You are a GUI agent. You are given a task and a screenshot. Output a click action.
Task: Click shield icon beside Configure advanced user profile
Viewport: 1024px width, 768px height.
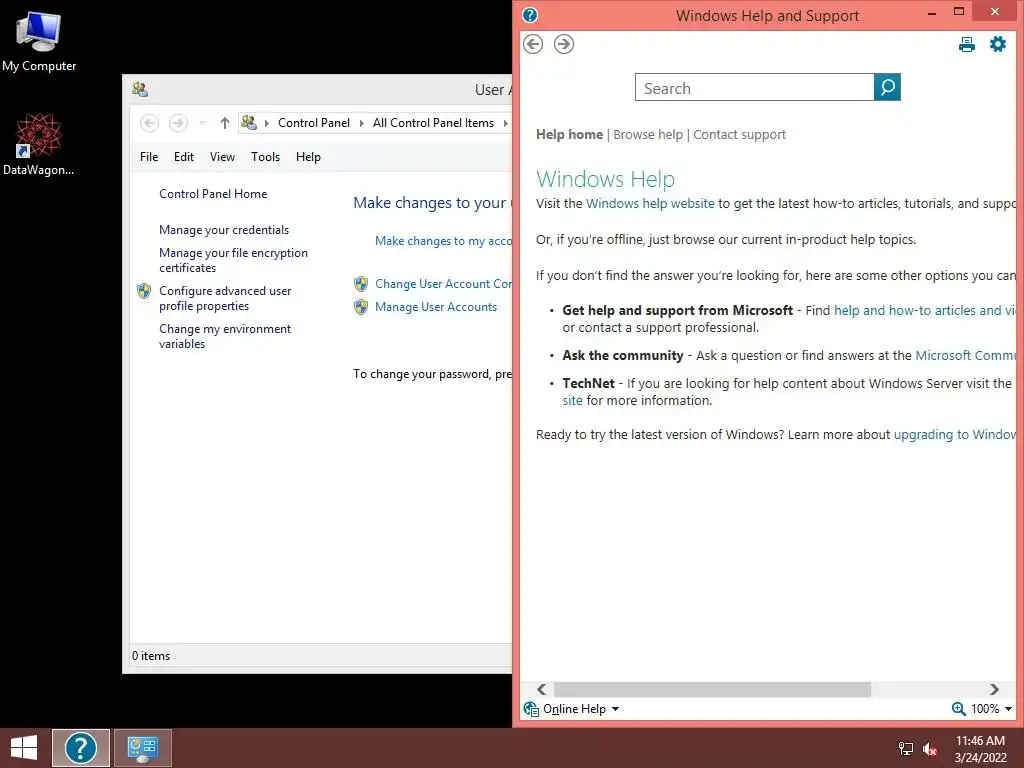click(144, 291)
